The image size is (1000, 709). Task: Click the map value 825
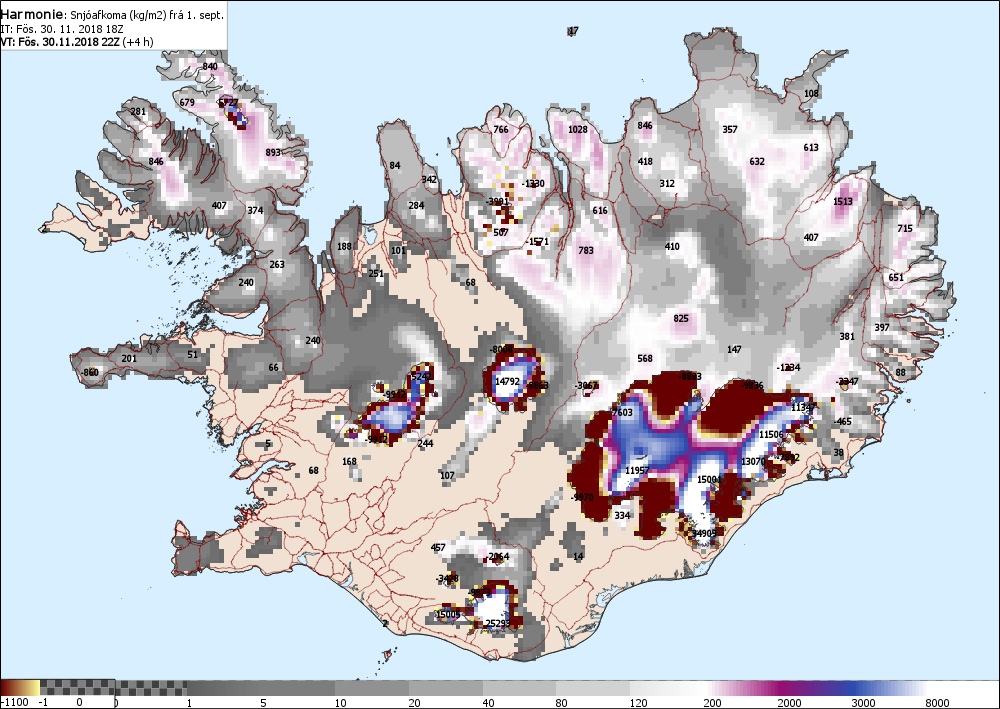(x=681, y=318)
